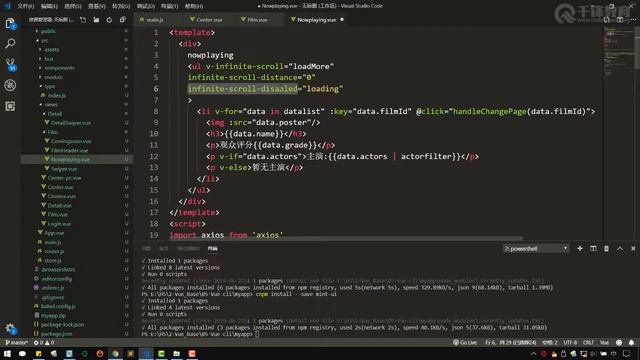Screen dimensions: 640x360
Task: Open the Extensions view in activity bar
Action: [10, 106]
